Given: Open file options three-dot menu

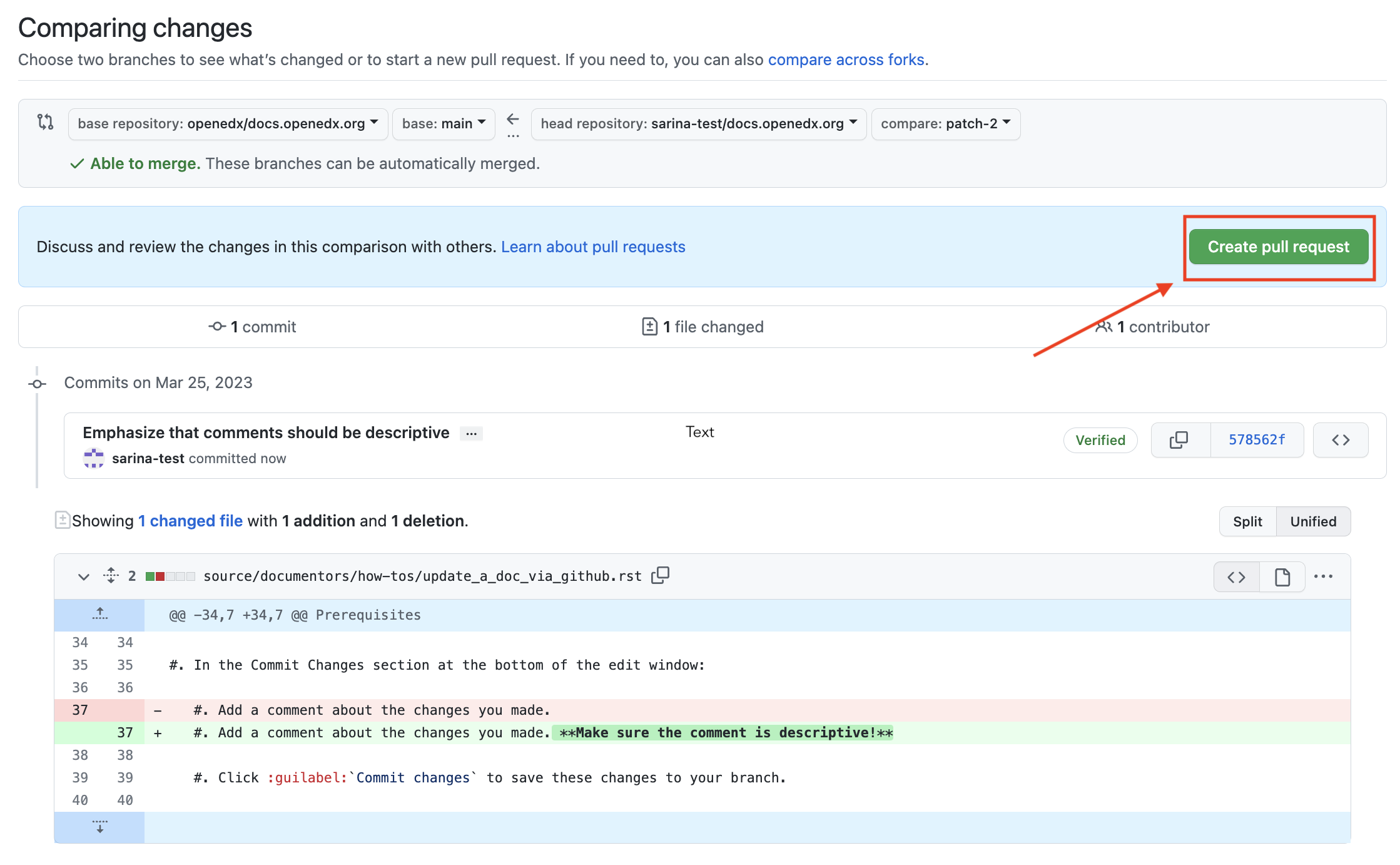Looking at the screenshot, I should pyautogui.click(x=1324, y=576).
